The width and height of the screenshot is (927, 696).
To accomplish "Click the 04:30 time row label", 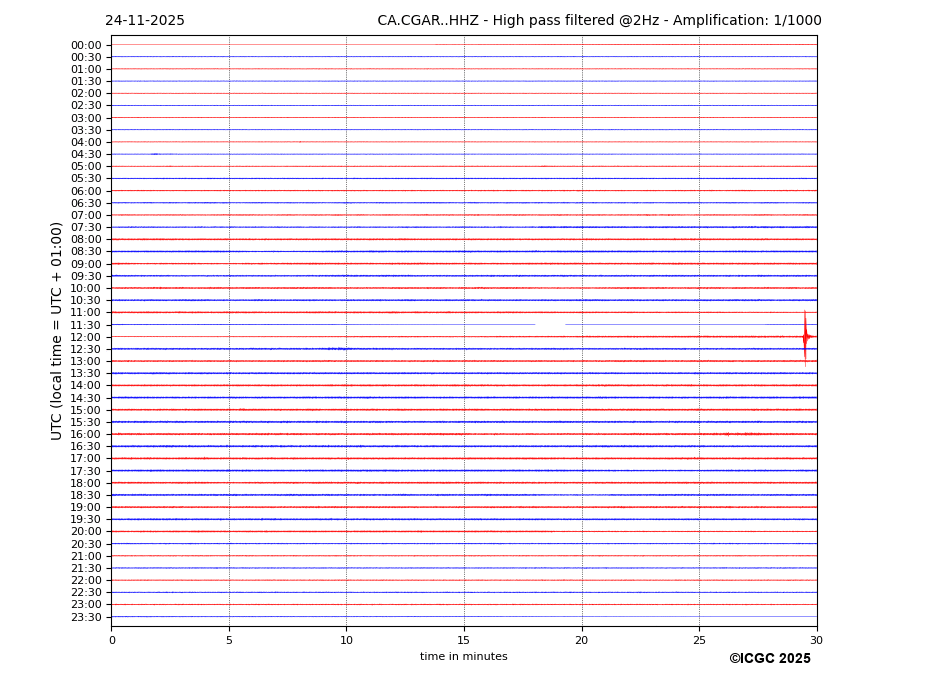I will (86, 154).
